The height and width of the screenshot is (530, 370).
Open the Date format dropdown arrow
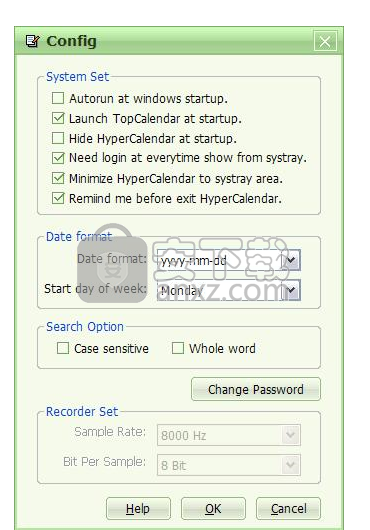pyautogui.click(x=291, y=260)
